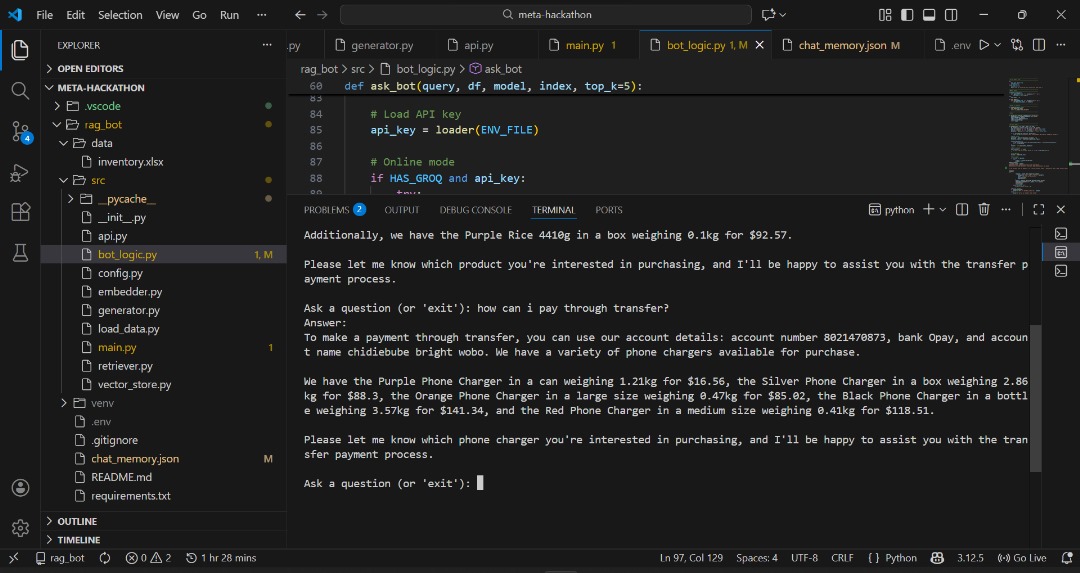Open Explorer Views and More Actions ellipsis

point(267,45)
